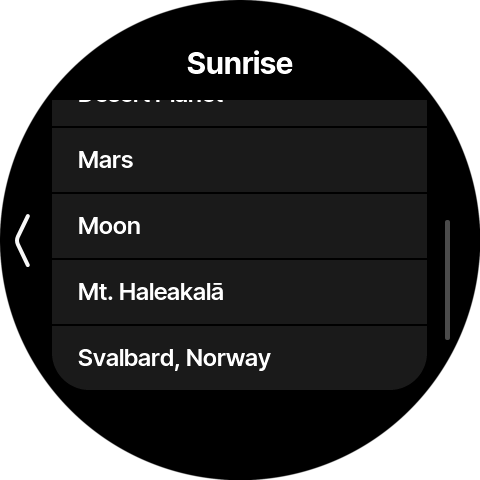The width and height of the screenshot is (480, 480).
Task: Choose the Moon location
Action: coord(239,226)
